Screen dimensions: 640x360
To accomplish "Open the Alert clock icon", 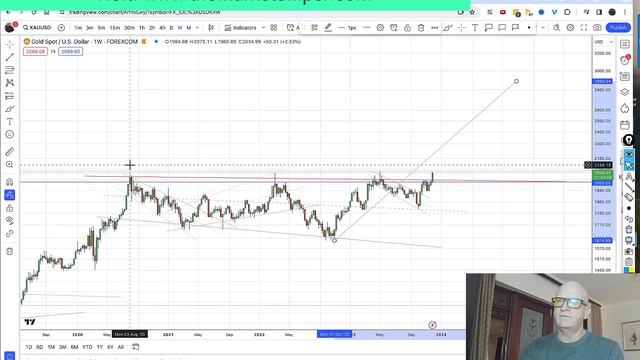I will (x=291, y=28).
